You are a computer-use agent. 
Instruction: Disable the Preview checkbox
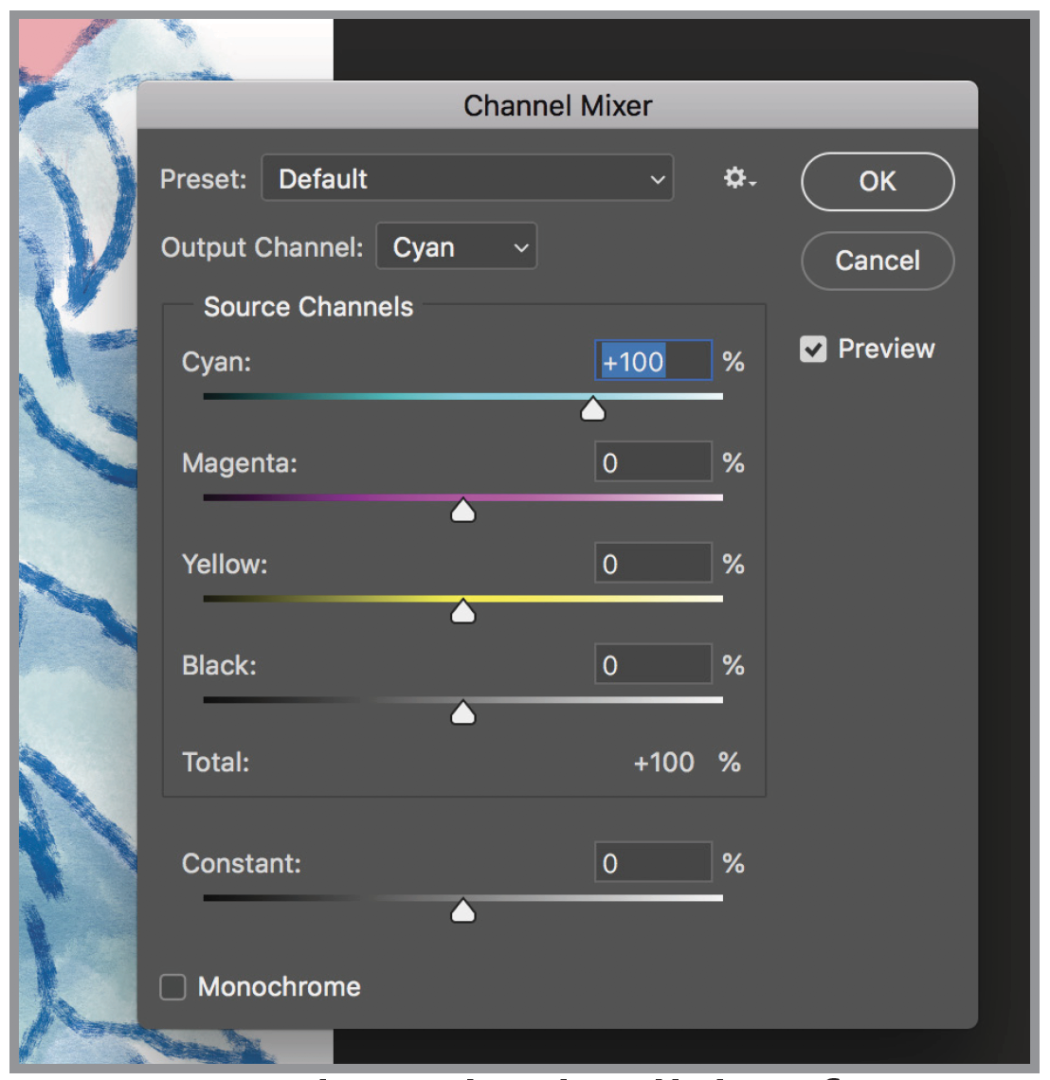pos(814,349)
